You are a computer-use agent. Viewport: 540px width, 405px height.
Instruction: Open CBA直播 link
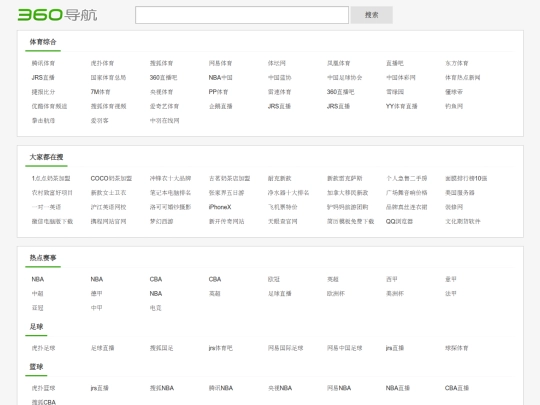click(457, 388)
